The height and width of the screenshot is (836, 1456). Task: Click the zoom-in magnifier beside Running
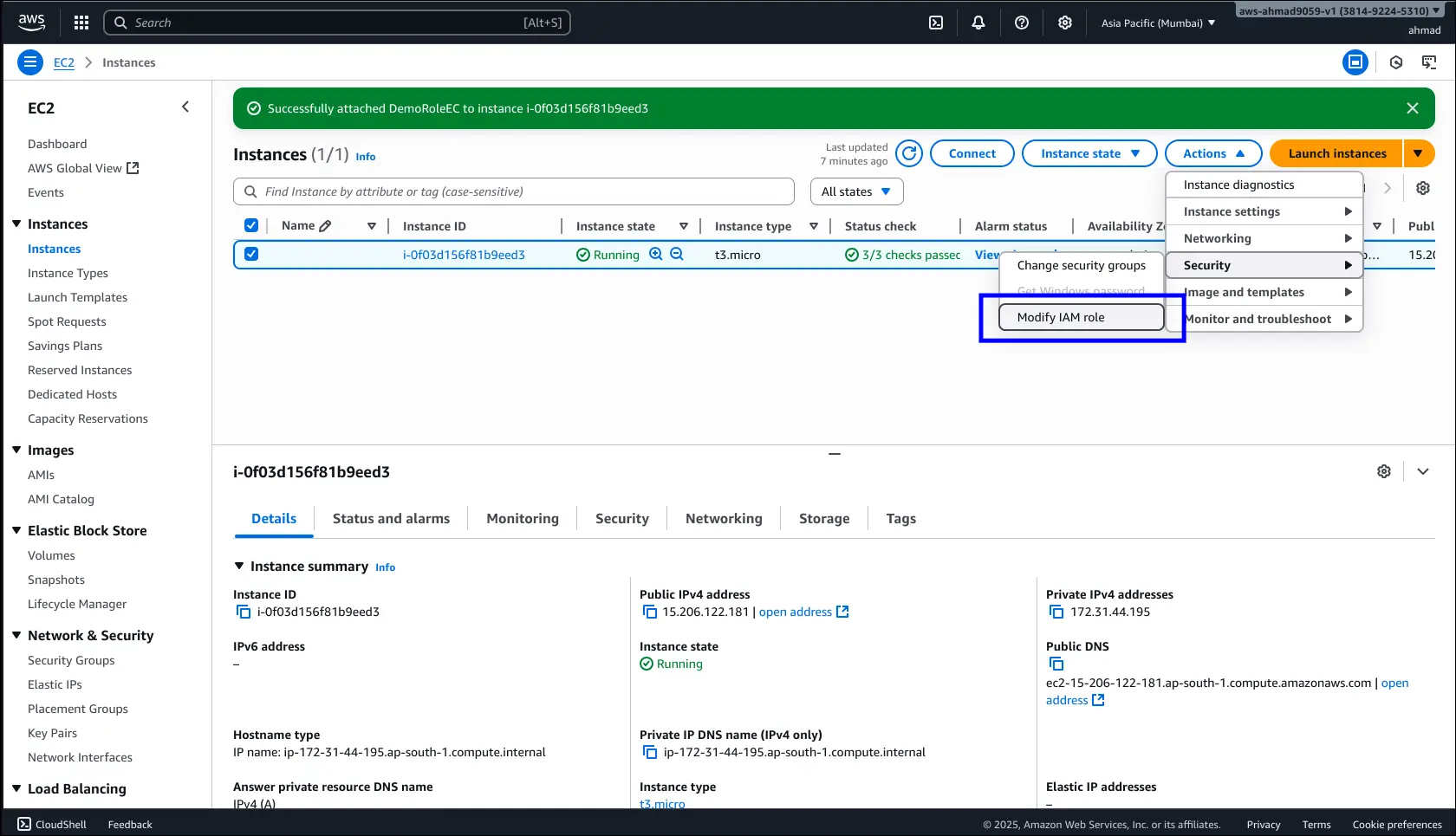point(656,254)
